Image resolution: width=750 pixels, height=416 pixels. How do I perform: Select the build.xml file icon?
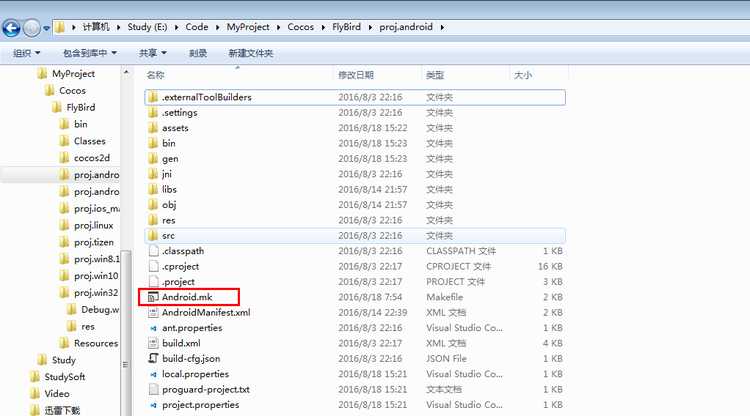click(153, 343)
